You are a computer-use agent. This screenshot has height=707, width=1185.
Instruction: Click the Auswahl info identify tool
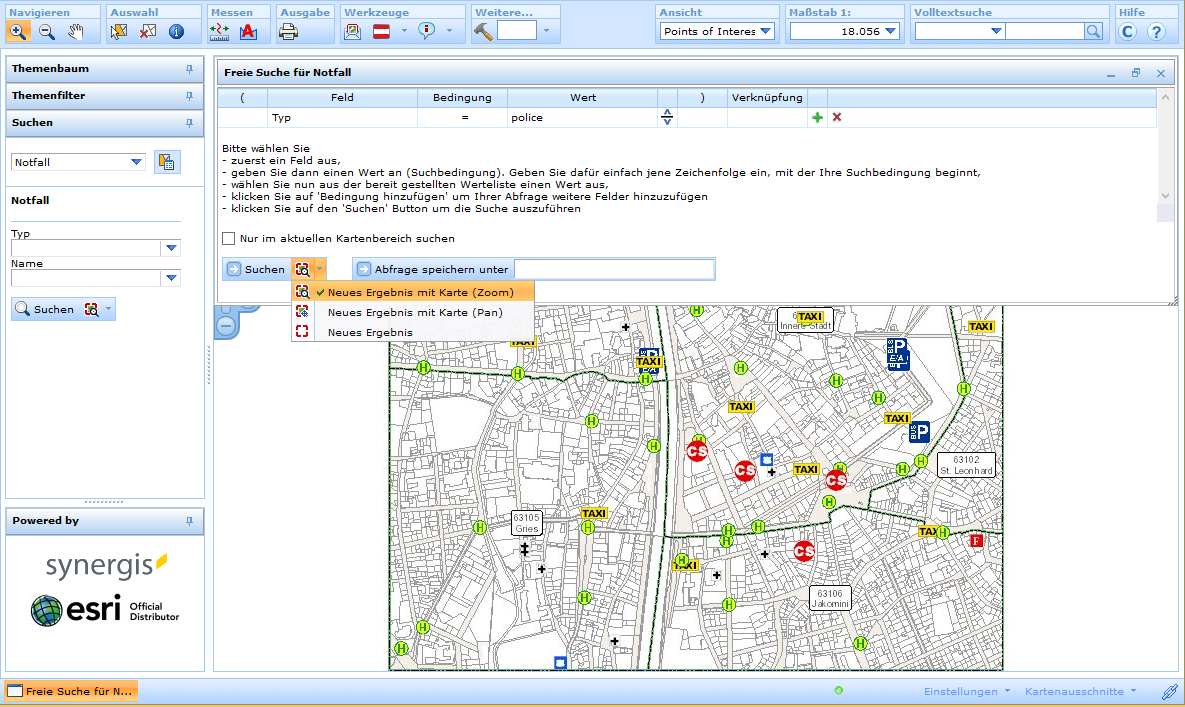(176, 31)
